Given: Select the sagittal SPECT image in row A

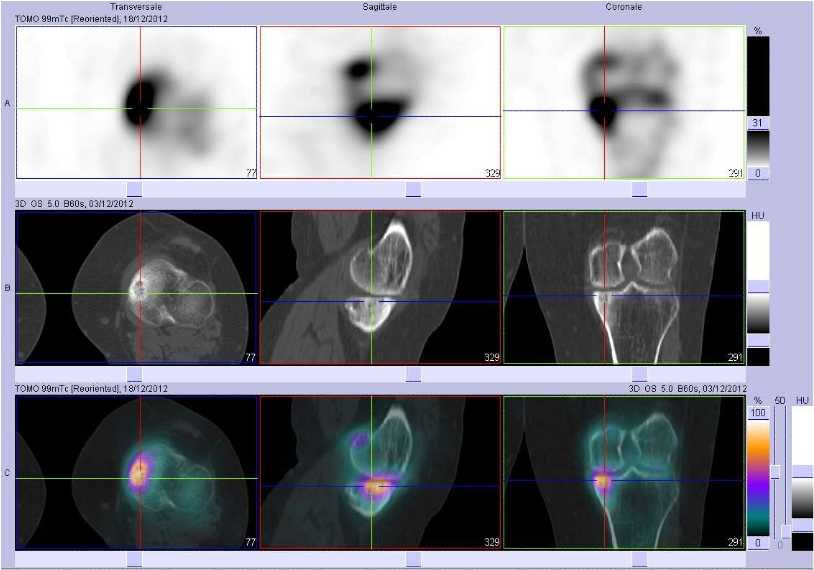Looking at the screenshot, I should [x=380, y=102].
